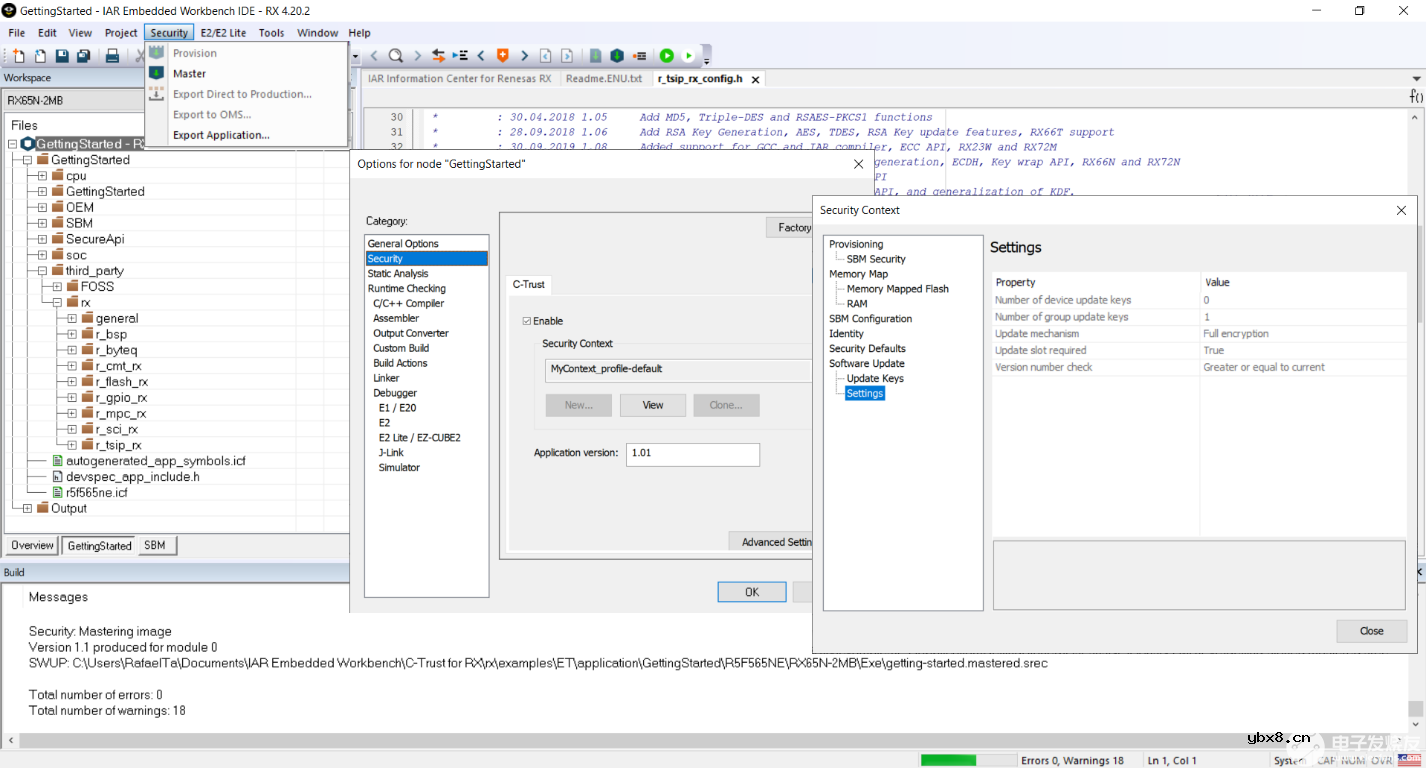
Task: Select Linker in the Category list
Action: (386, 378)
